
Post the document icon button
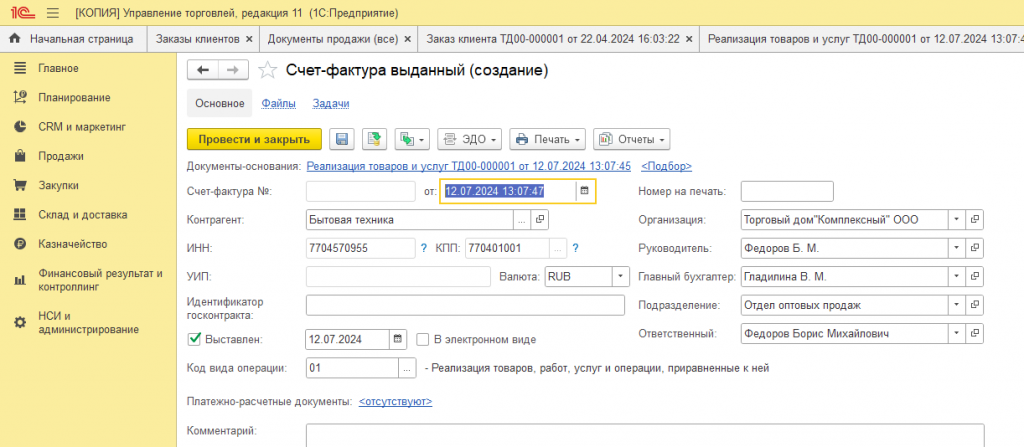tap(374, 139)
